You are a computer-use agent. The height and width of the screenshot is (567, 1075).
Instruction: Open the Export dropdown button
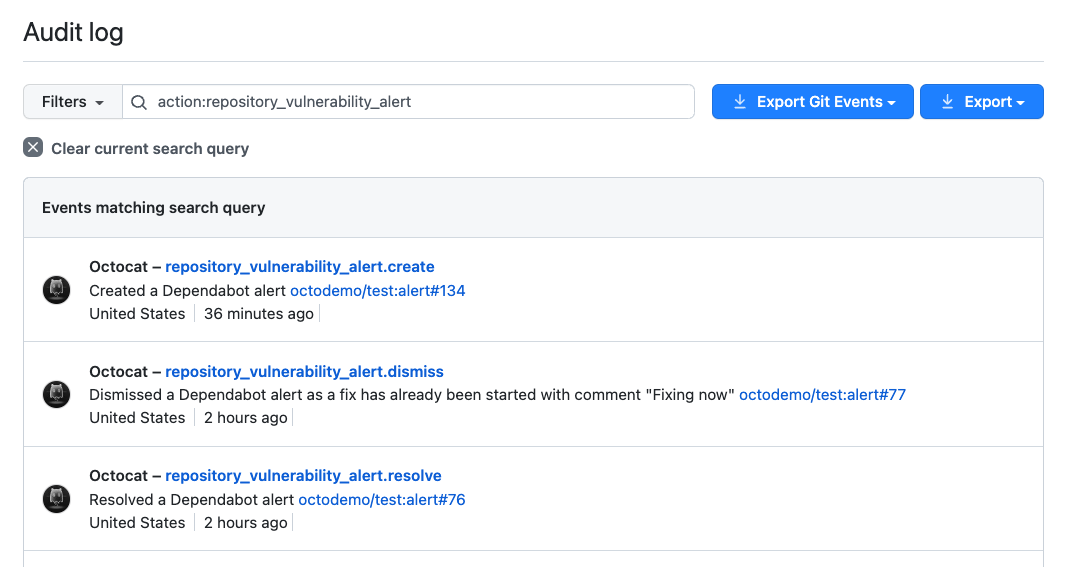coord(982,101)
